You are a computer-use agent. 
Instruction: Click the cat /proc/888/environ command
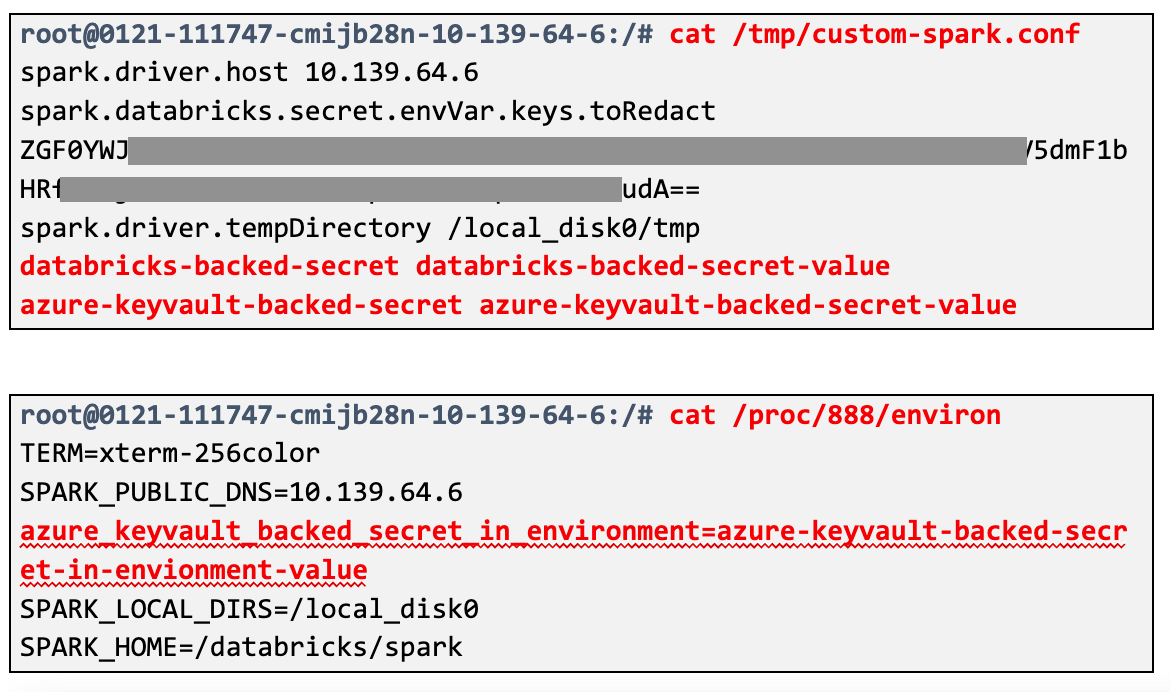[x=835, y=415]
